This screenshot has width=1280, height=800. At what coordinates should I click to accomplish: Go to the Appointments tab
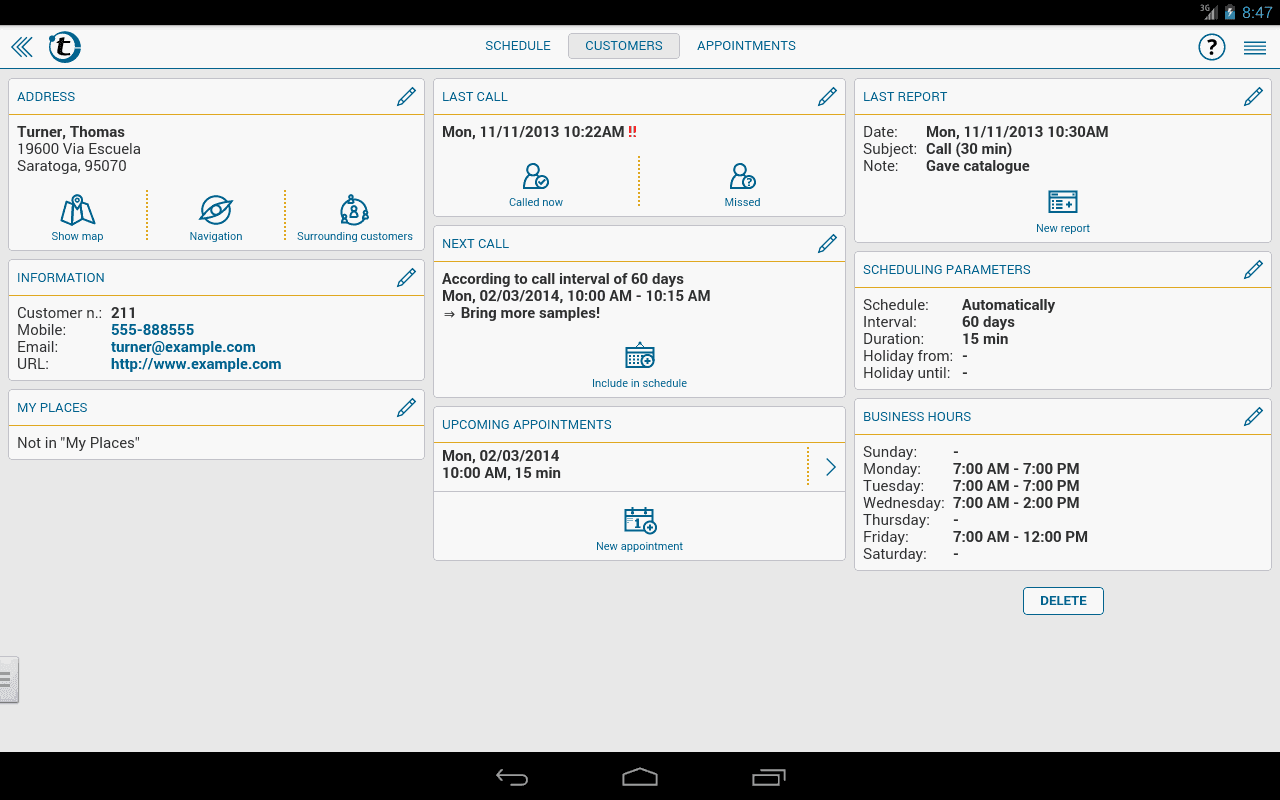click(x=747, y=46)
